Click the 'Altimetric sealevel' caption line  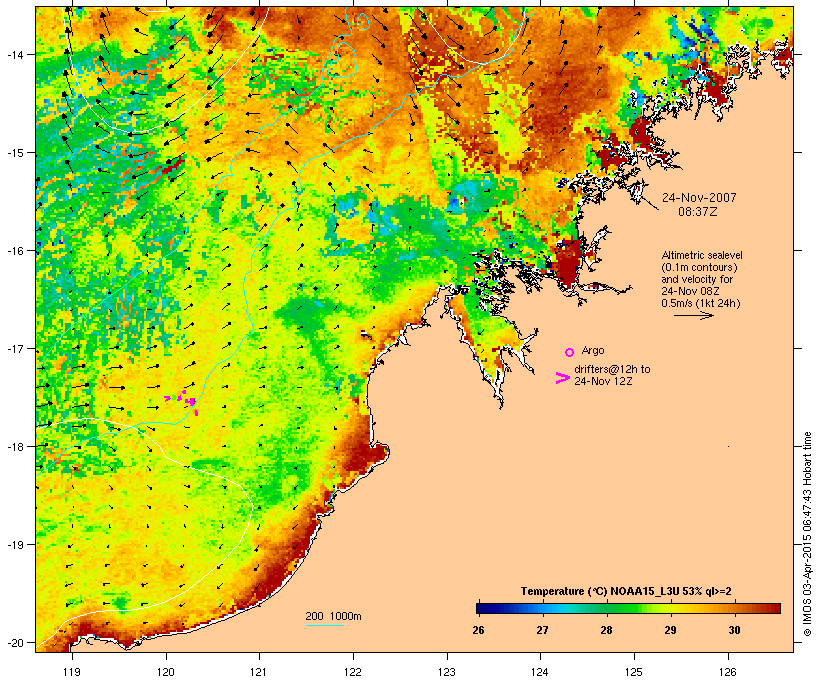click(x=702, y=255)
